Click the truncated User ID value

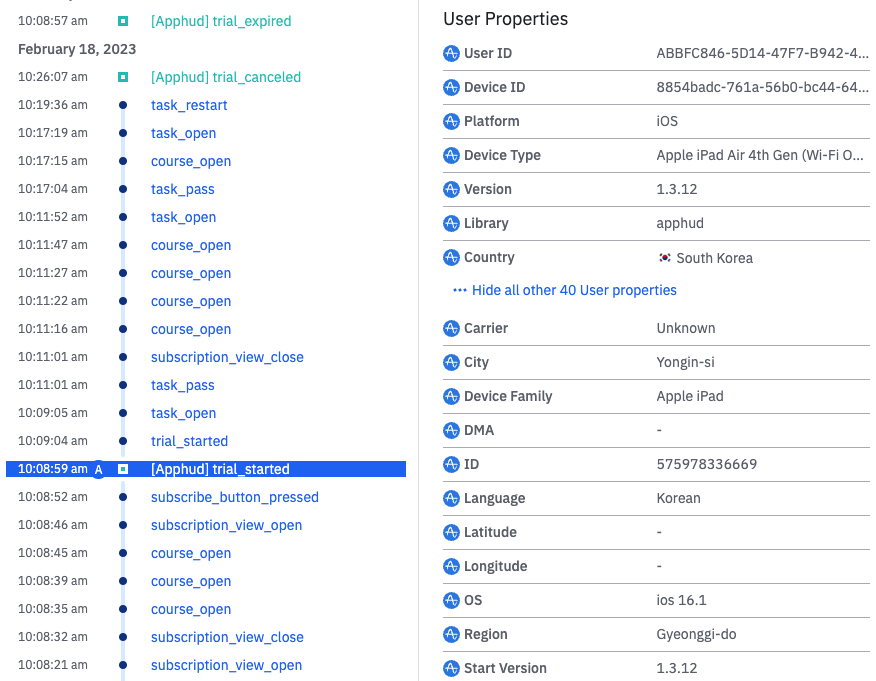(762, 53)
